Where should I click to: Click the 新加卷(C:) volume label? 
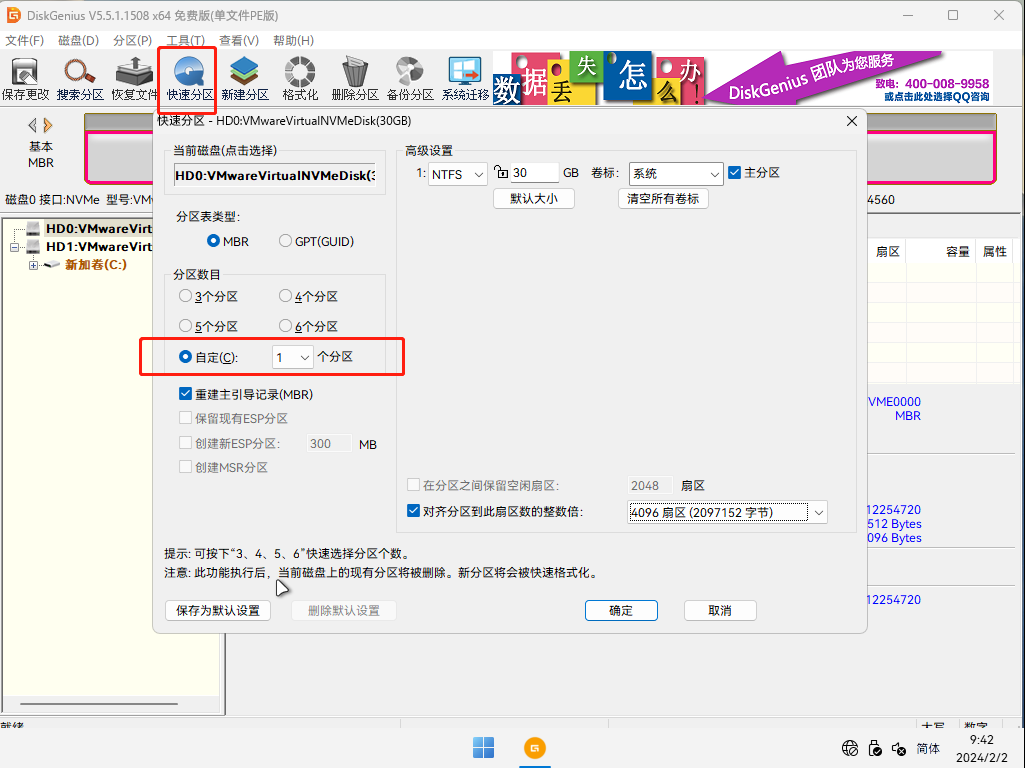pos(95,265)
